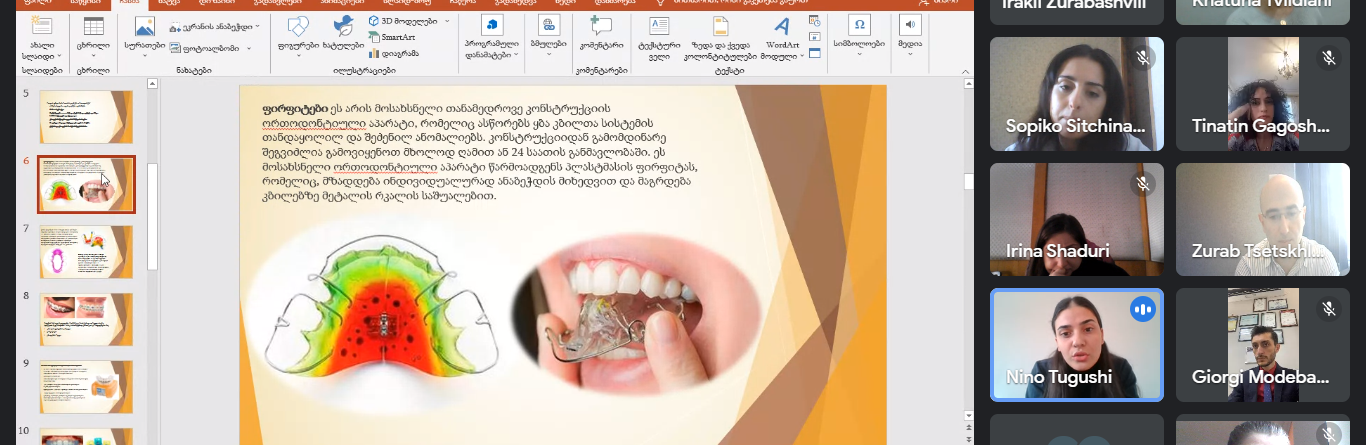
Task: Click the main slide vertical scrollbar
Action: [x=968, y=182]
